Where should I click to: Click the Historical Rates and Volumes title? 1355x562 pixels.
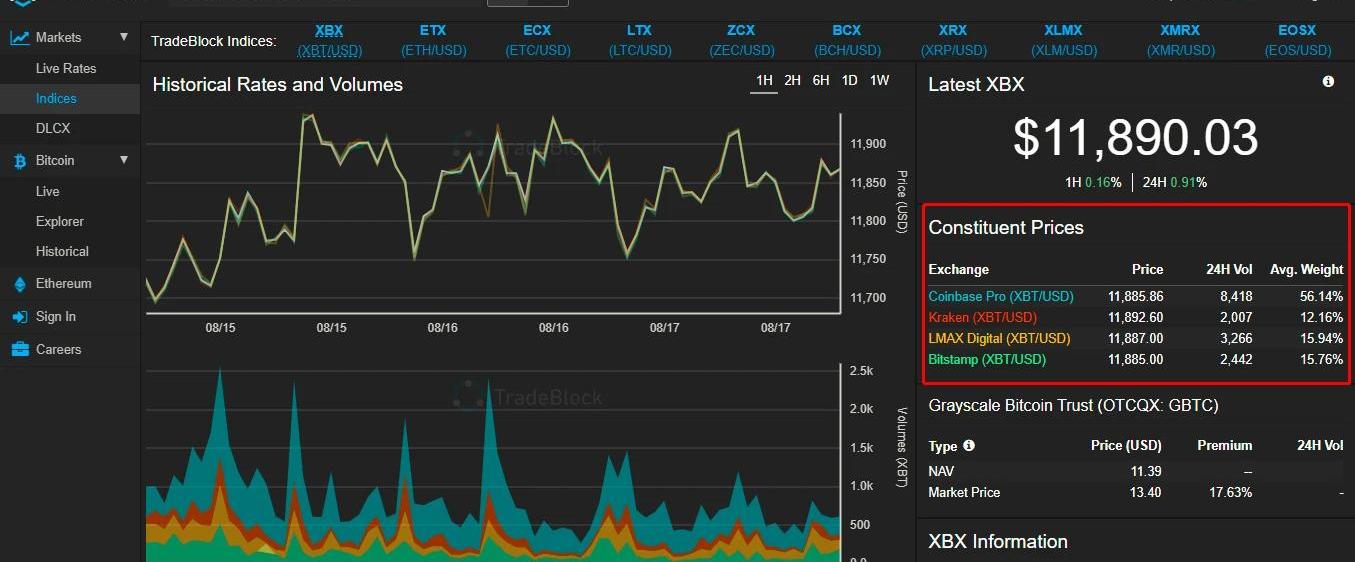277,85
